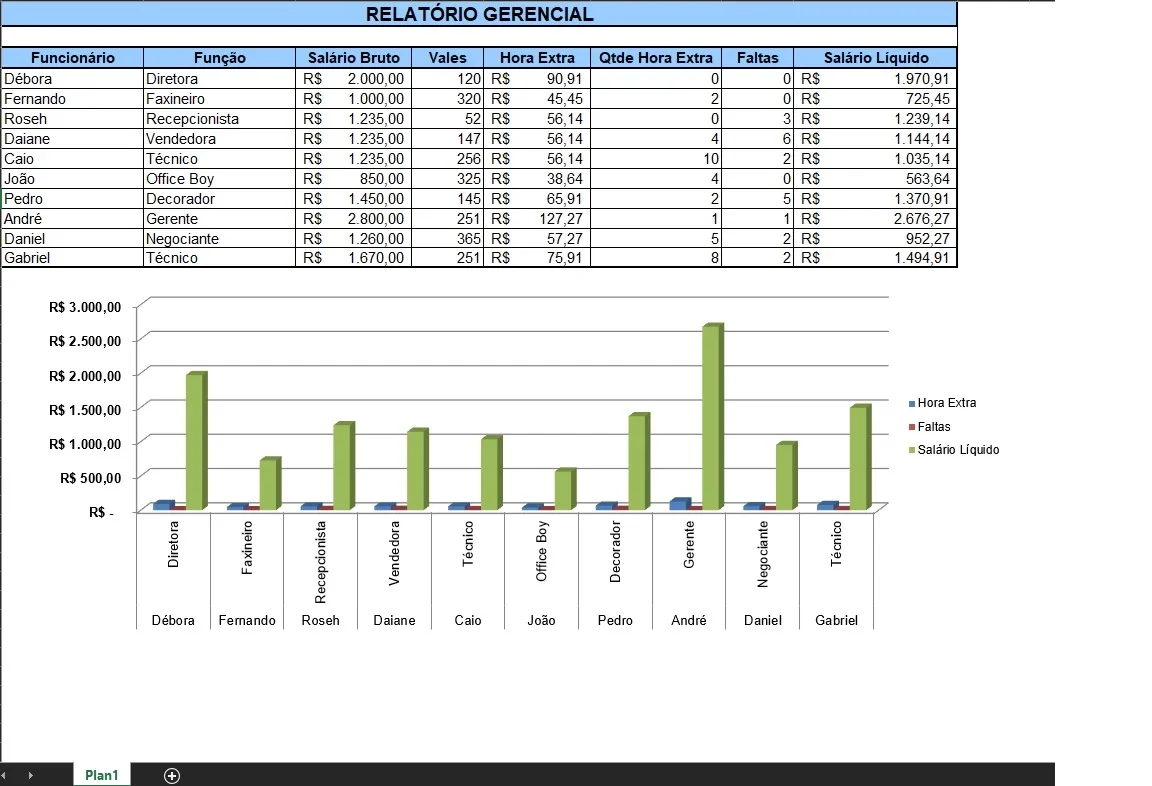Click the Faltas cell showing 6

pos(757,138)
